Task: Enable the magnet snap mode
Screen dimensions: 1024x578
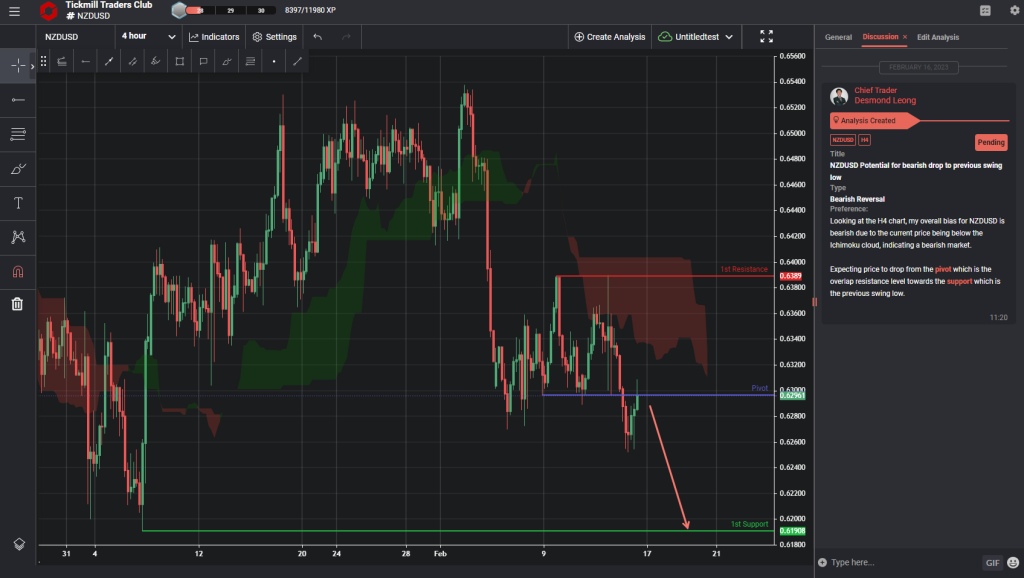Action: 16,271
